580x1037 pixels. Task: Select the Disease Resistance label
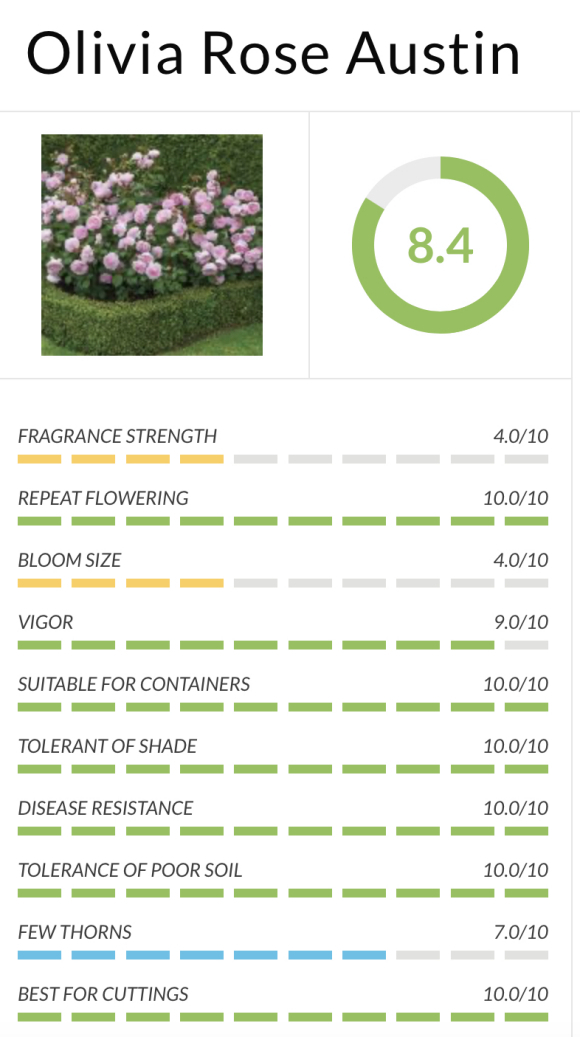(x=106, y=808)
